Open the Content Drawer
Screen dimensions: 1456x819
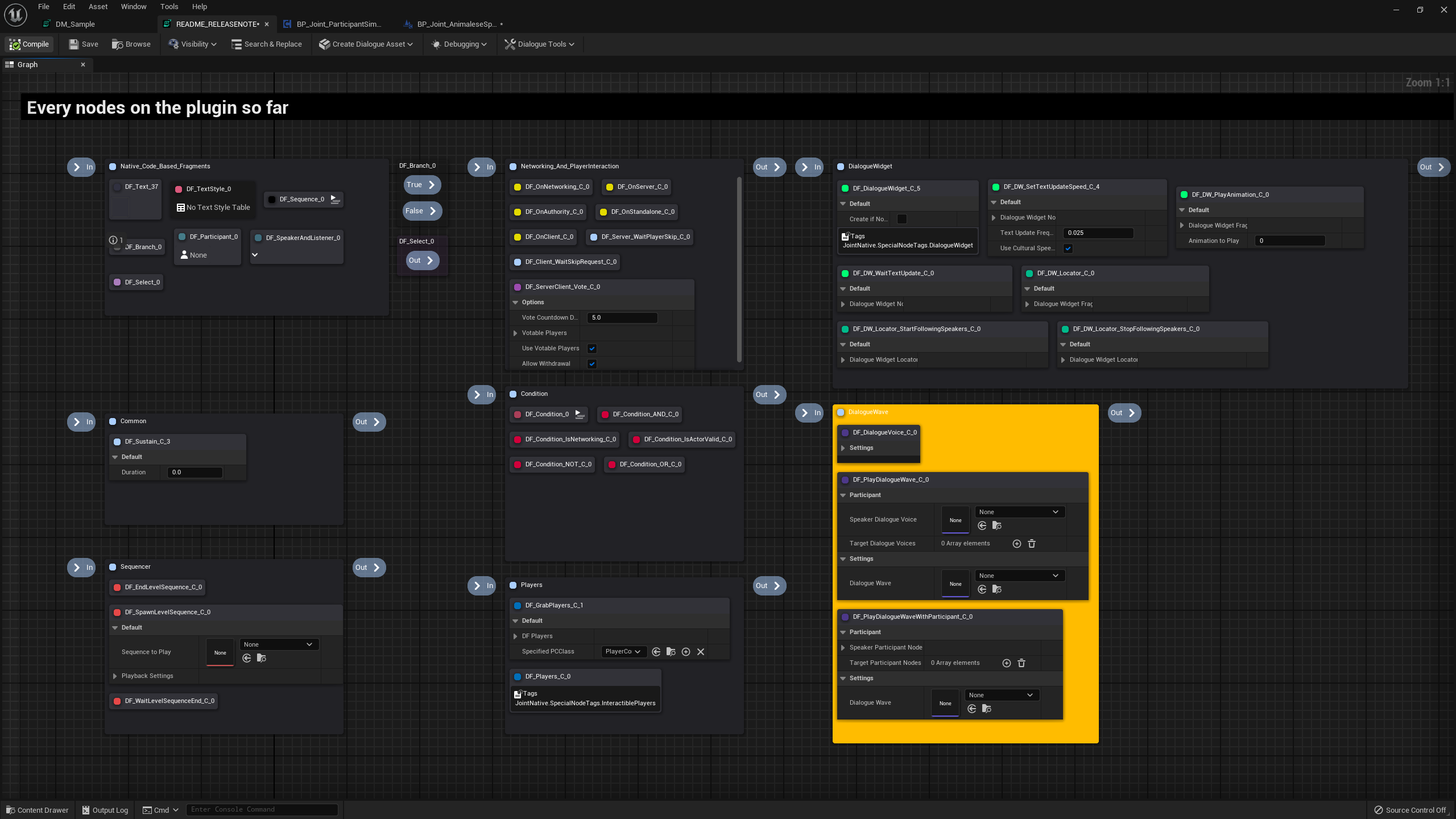[38, 810]
